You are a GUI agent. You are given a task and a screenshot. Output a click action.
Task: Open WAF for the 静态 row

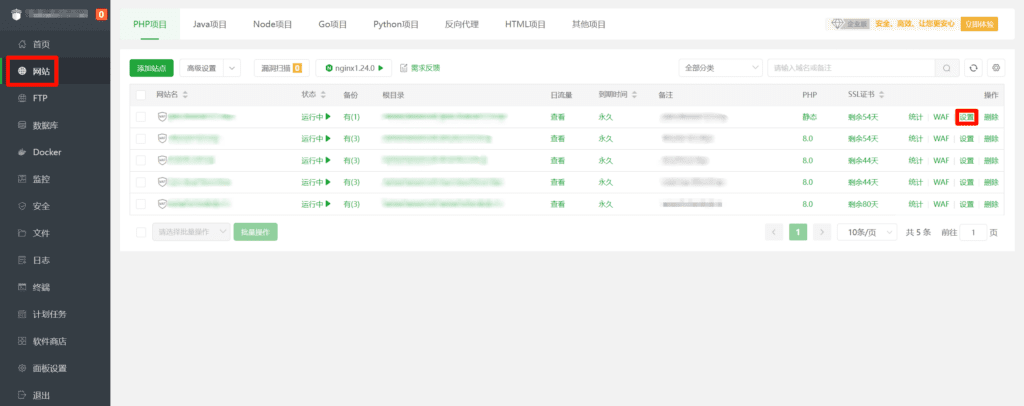[941, 117]
